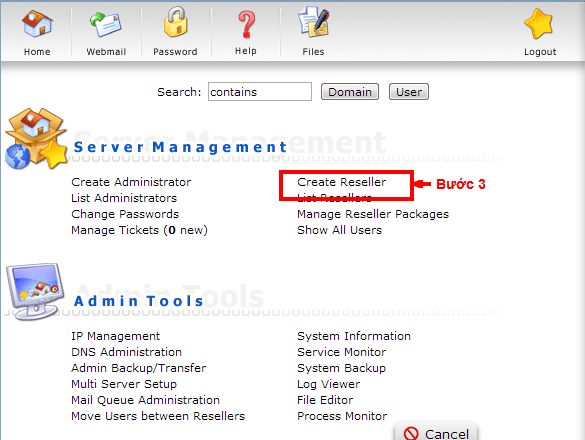Open the Create Administrator link
This screenshot has width=585, height=440.
pyautogui.click(x=131, y=182)
